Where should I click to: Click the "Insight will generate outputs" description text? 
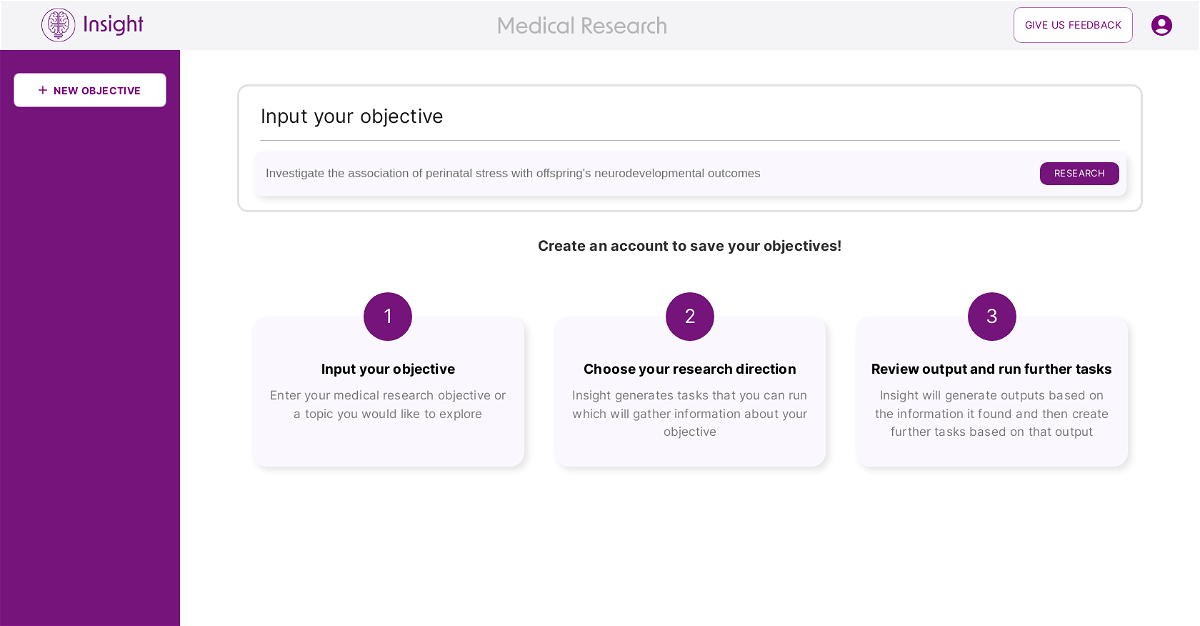991,413
